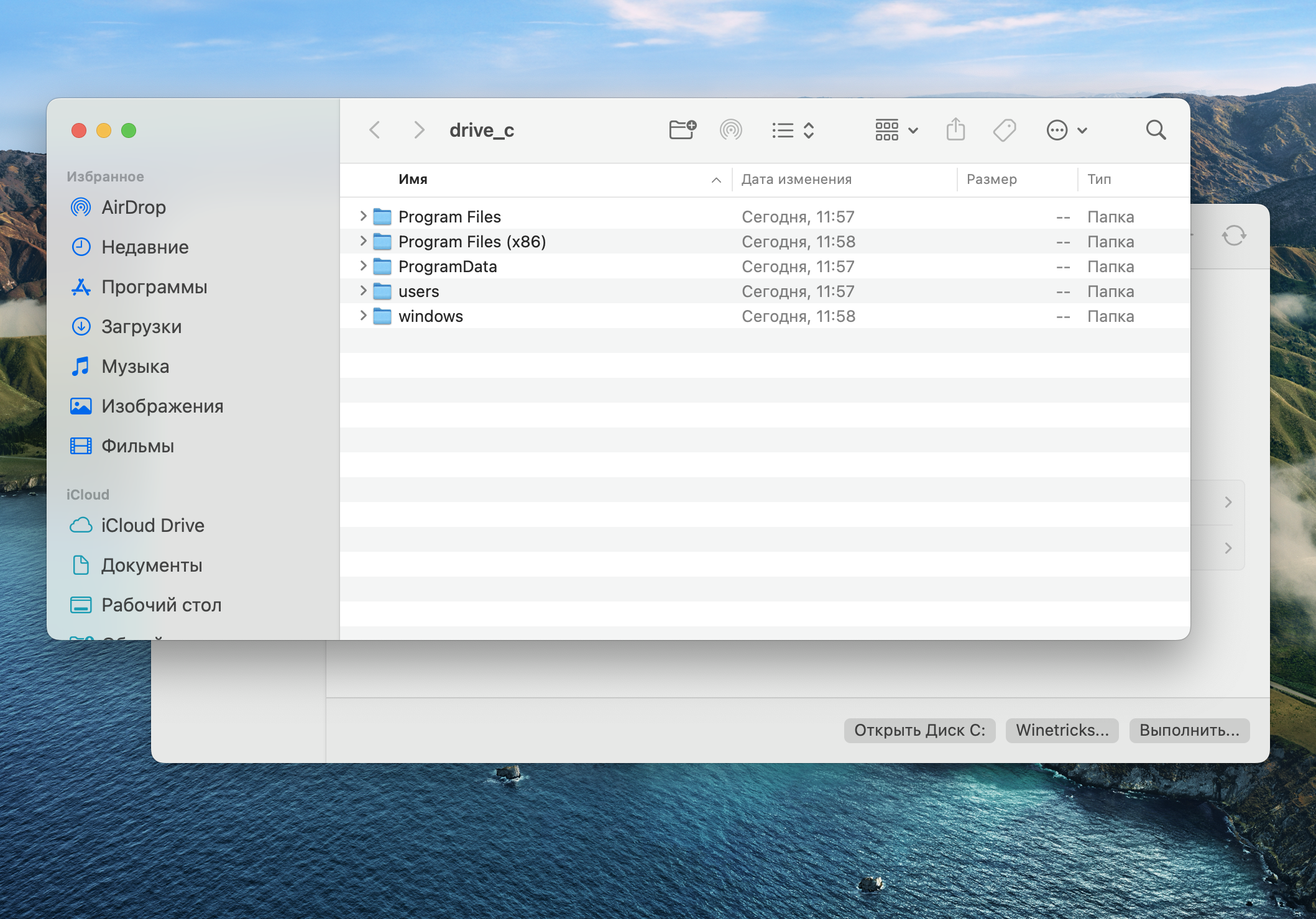Image resolution: width=1316 pixels, height=919 pixels.
Task: Click refresh icon in background window
Action: tap(1234, 236)
